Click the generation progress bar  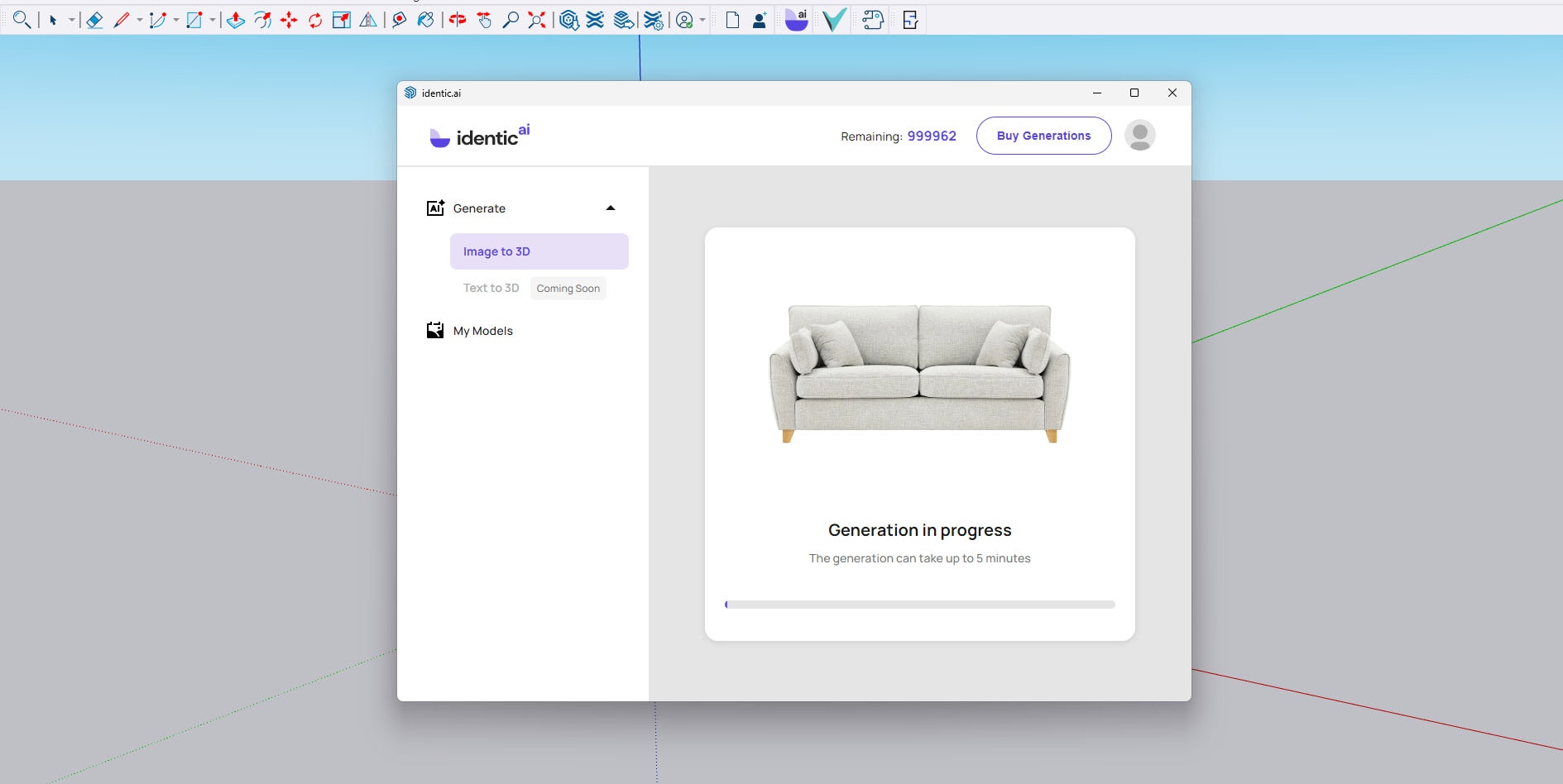[x=919, y=604]
